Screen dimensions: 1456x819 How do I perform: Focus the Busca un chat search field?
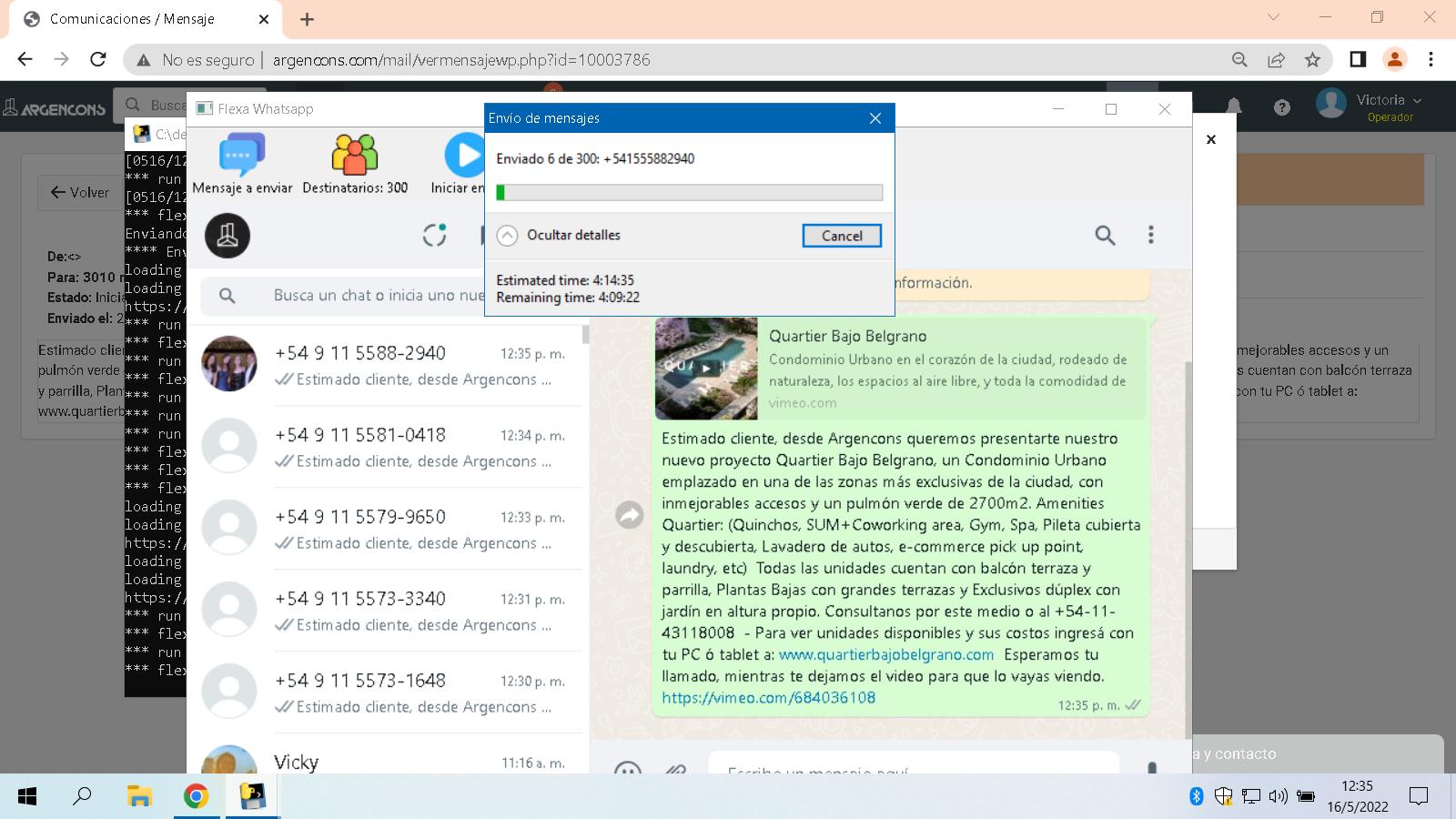pos(379,296)
